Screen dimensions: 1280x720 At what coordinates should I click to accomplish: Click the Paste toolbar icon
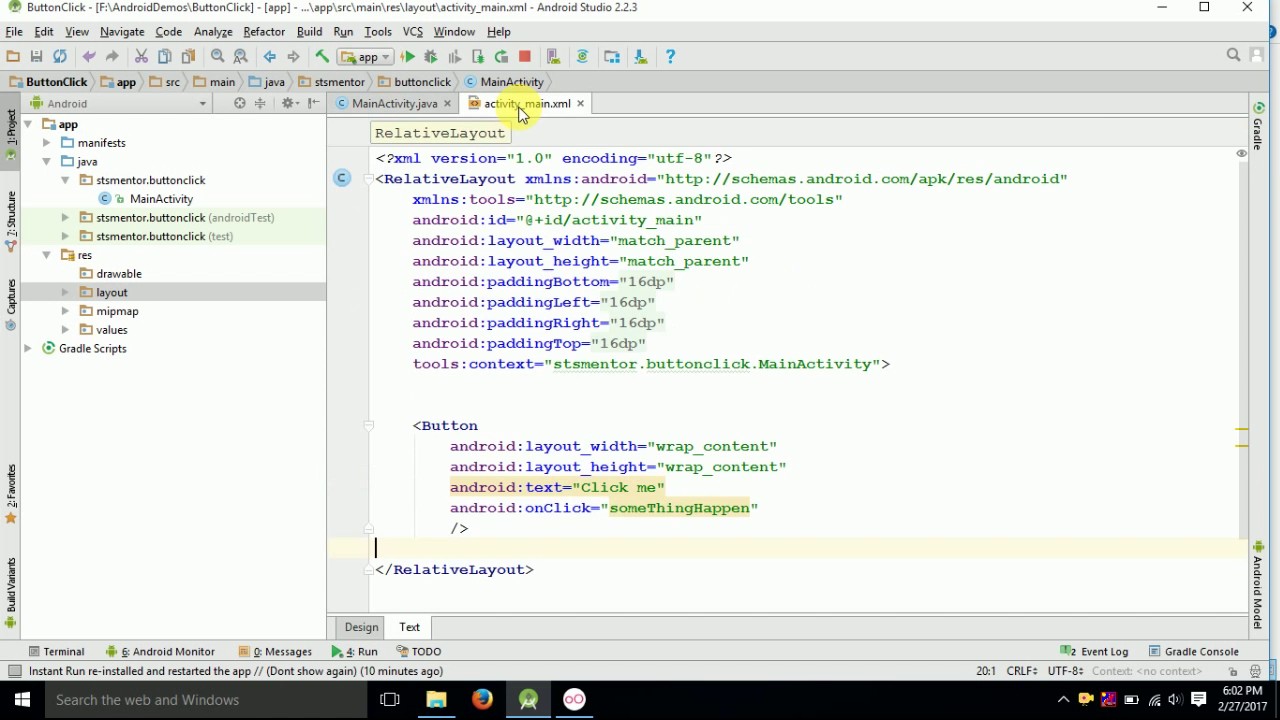[188, 57]
